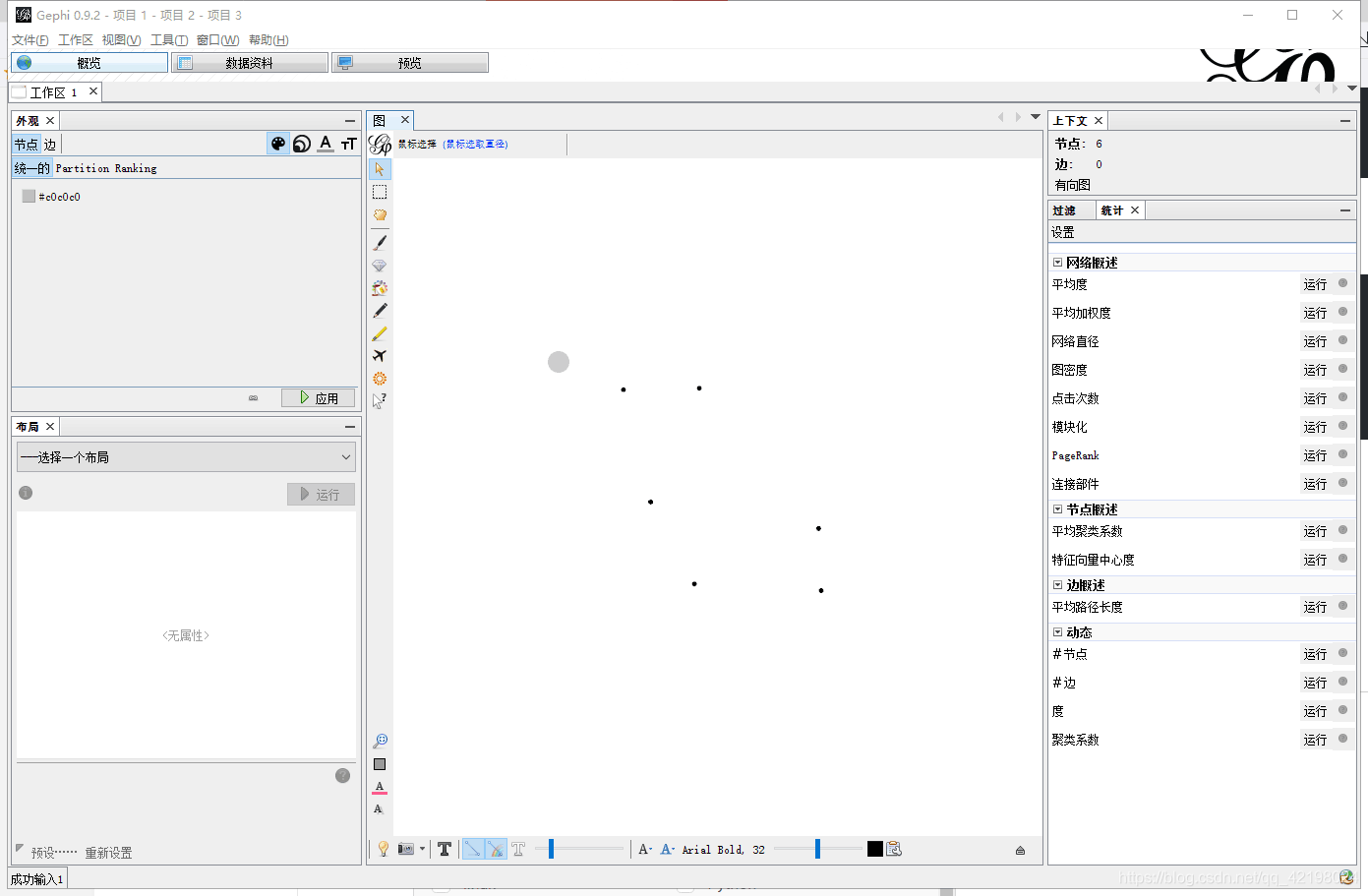Click the camera screenshot icon
Viewport: 1368px width, 896px height.
[406, 849]
